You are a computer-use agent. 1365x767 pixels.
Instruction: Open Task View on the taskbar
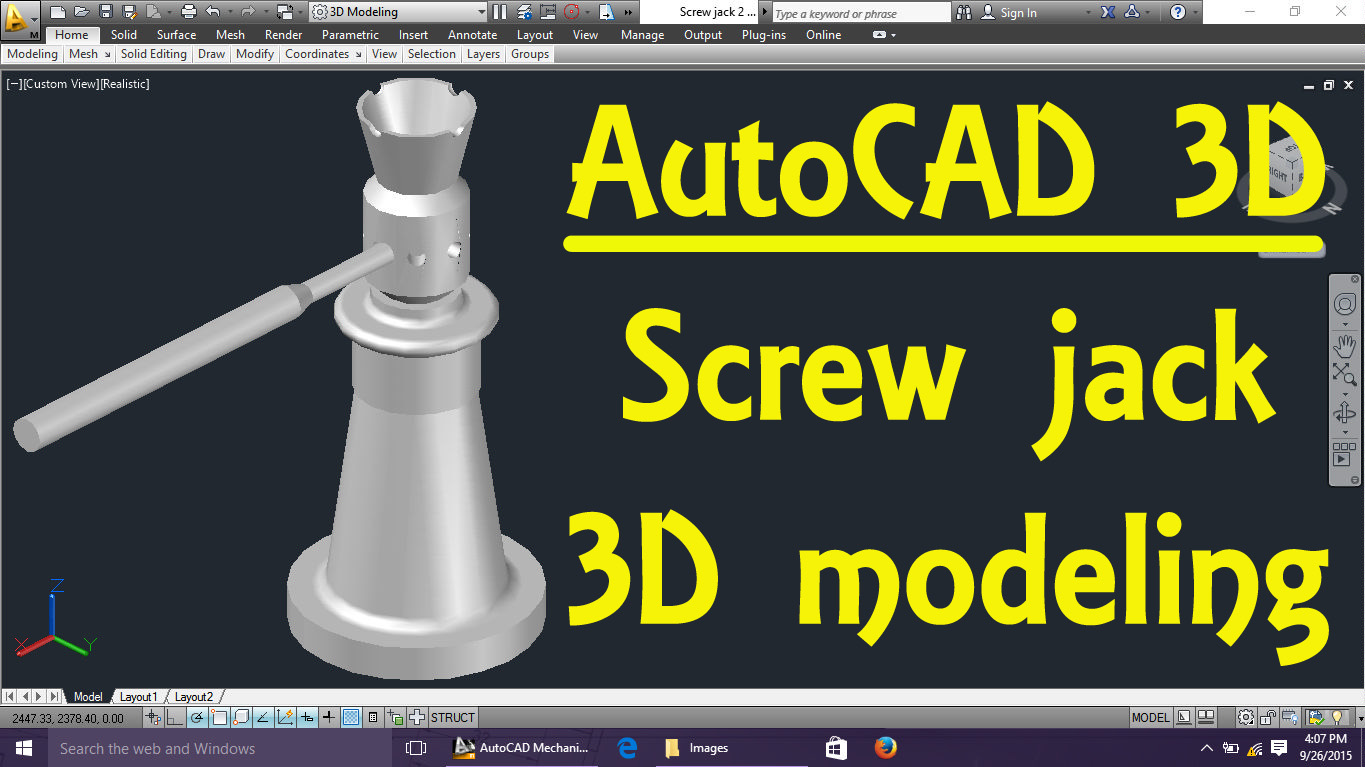point(416,748)
